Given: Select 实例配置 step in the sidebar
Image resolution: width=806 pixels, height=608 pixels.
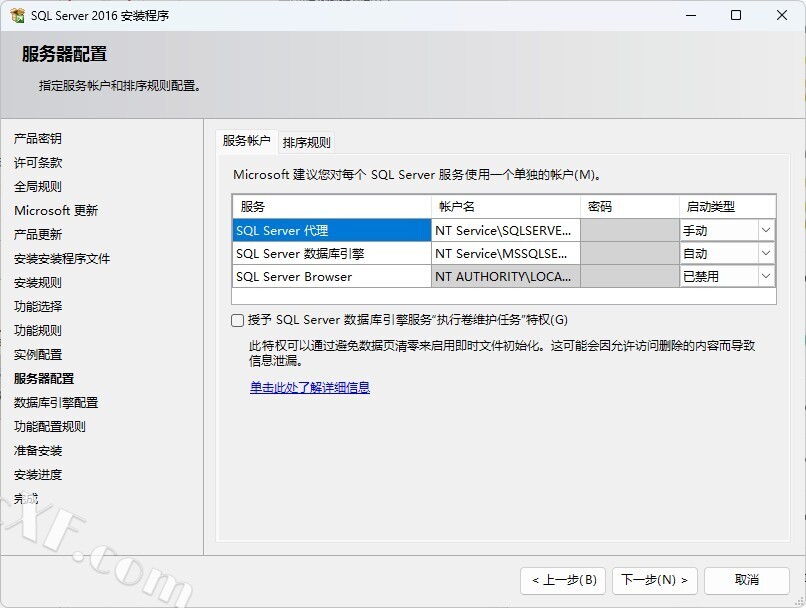Looking at the screenshot, I should (38, 355).
